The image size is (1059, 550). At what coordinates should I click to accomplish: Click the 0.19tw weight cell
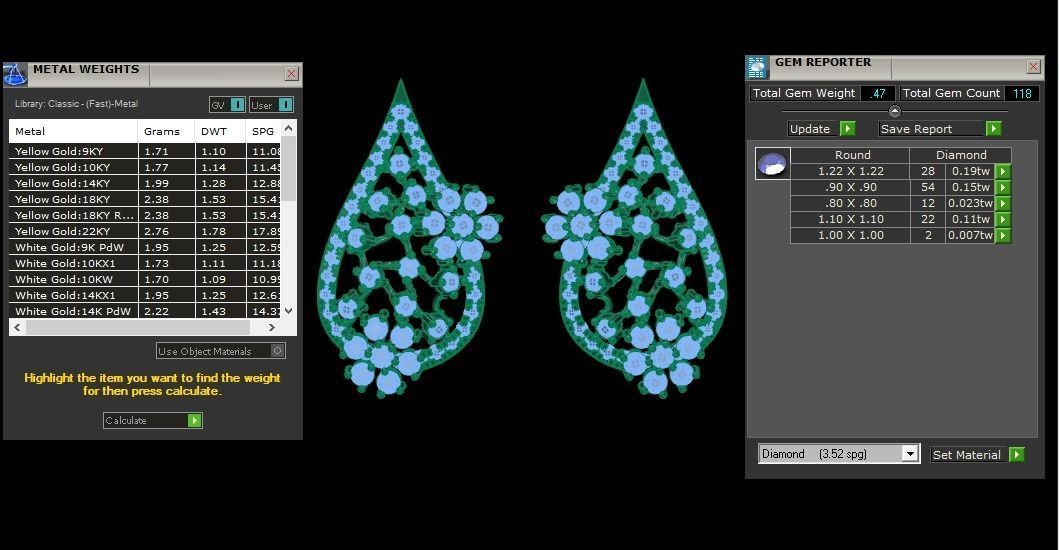[971, 171]
